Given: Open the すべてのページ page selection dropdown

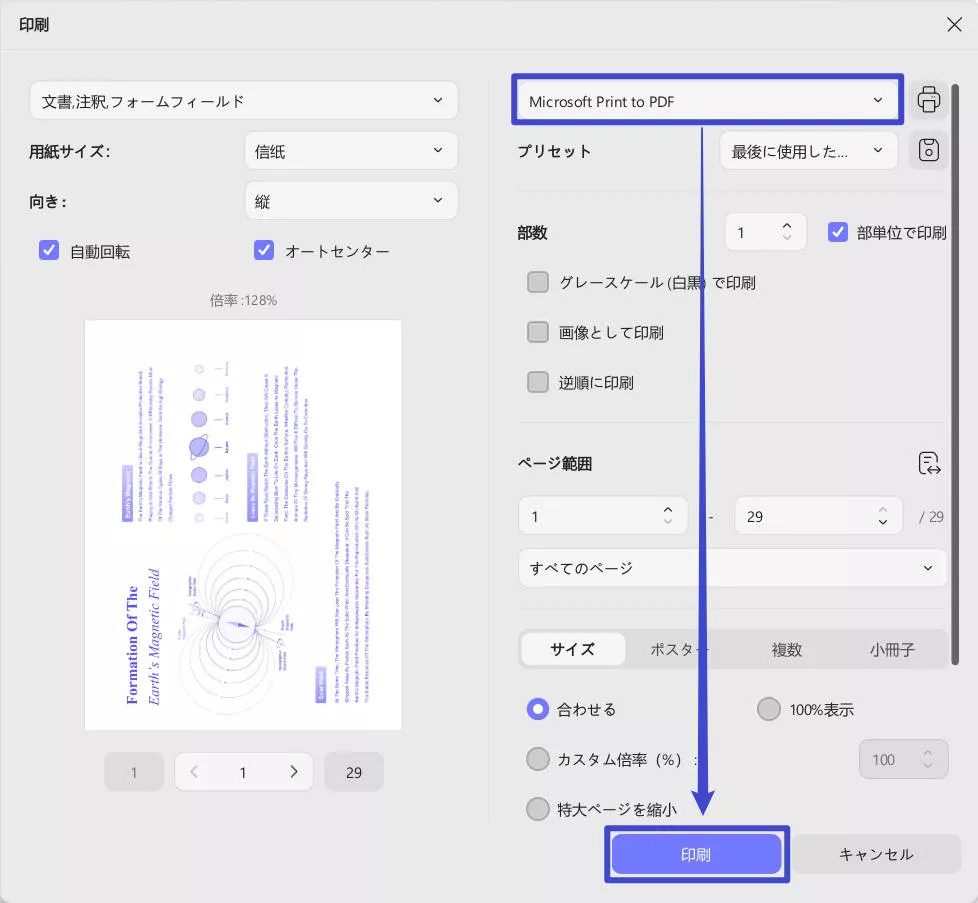Looking at the screenshot, I should click(732, 567).
